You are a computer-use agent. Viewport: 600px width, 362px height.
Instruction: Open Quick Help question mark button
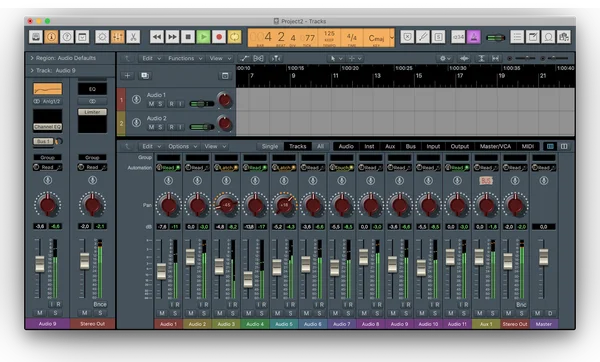67,37
